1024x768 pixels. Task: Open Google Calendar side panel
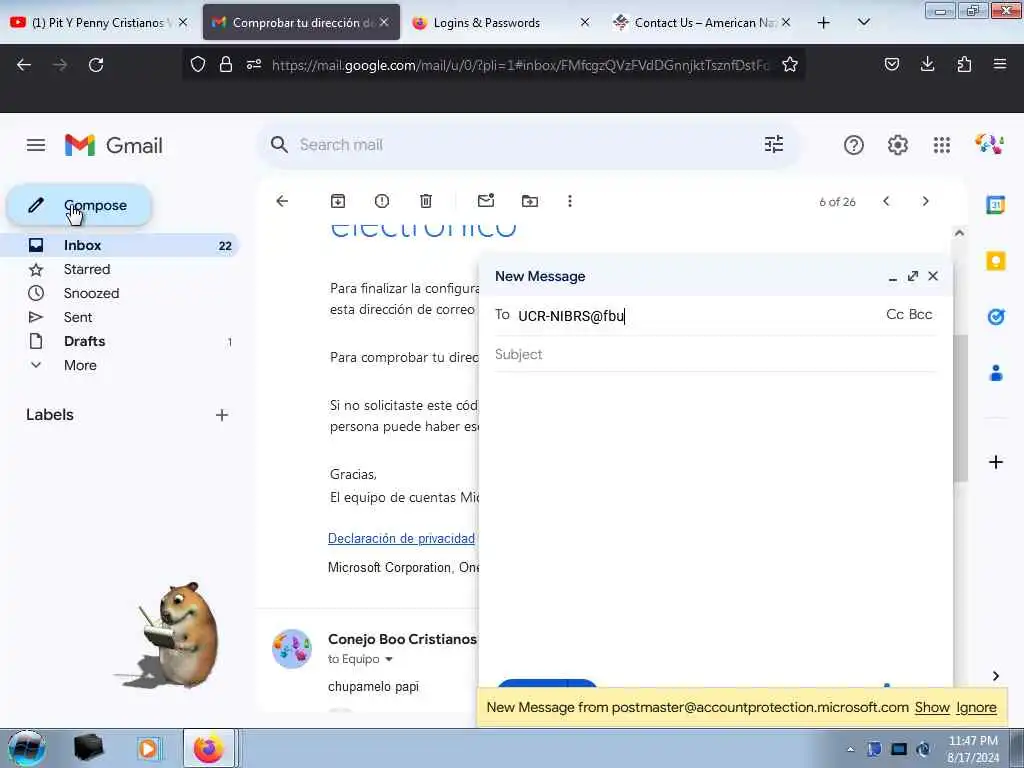(x=996, y=205)
